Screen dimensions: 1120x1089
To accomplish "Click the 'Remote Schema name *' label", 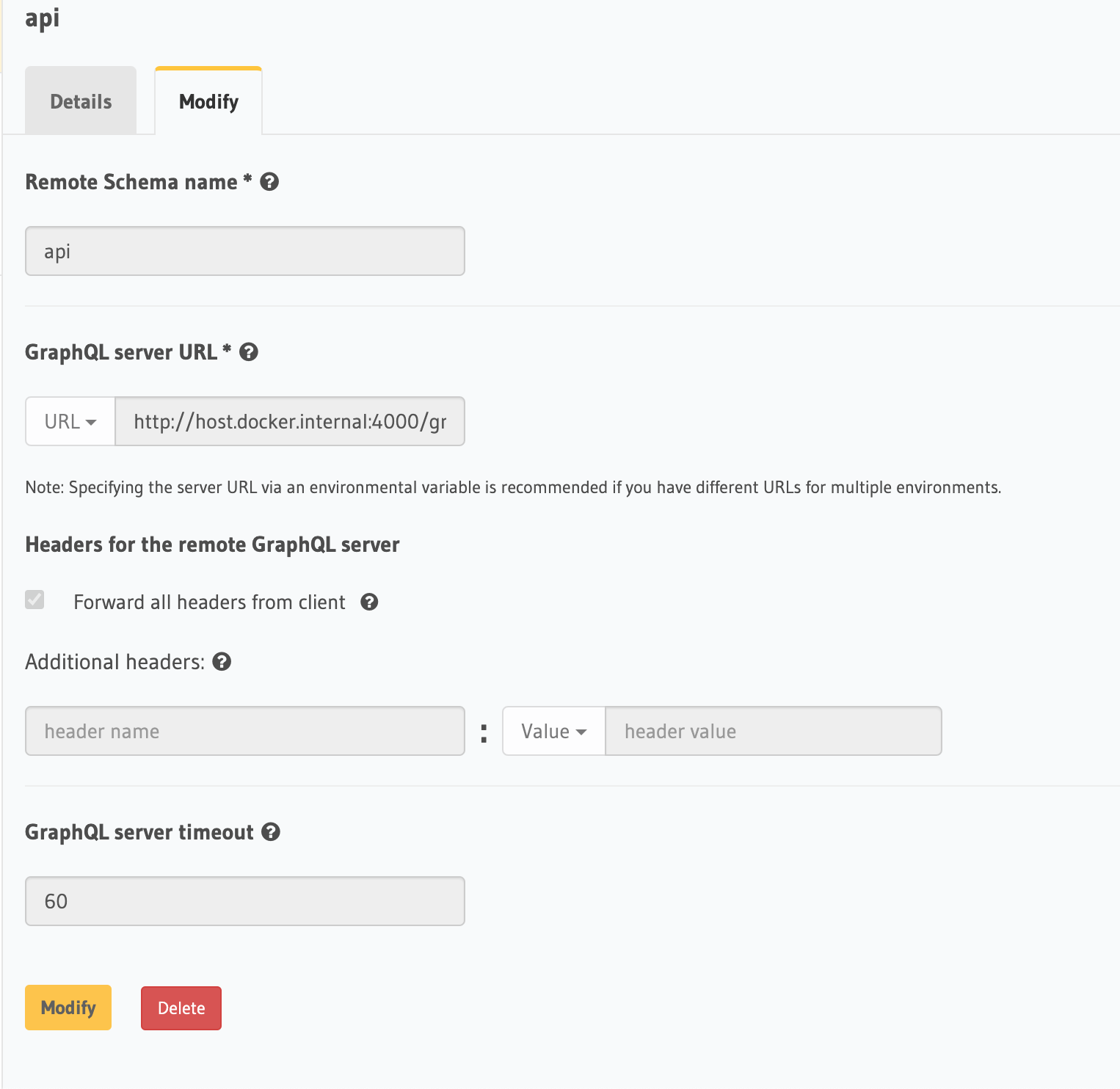I will click(x=139, y=182).
